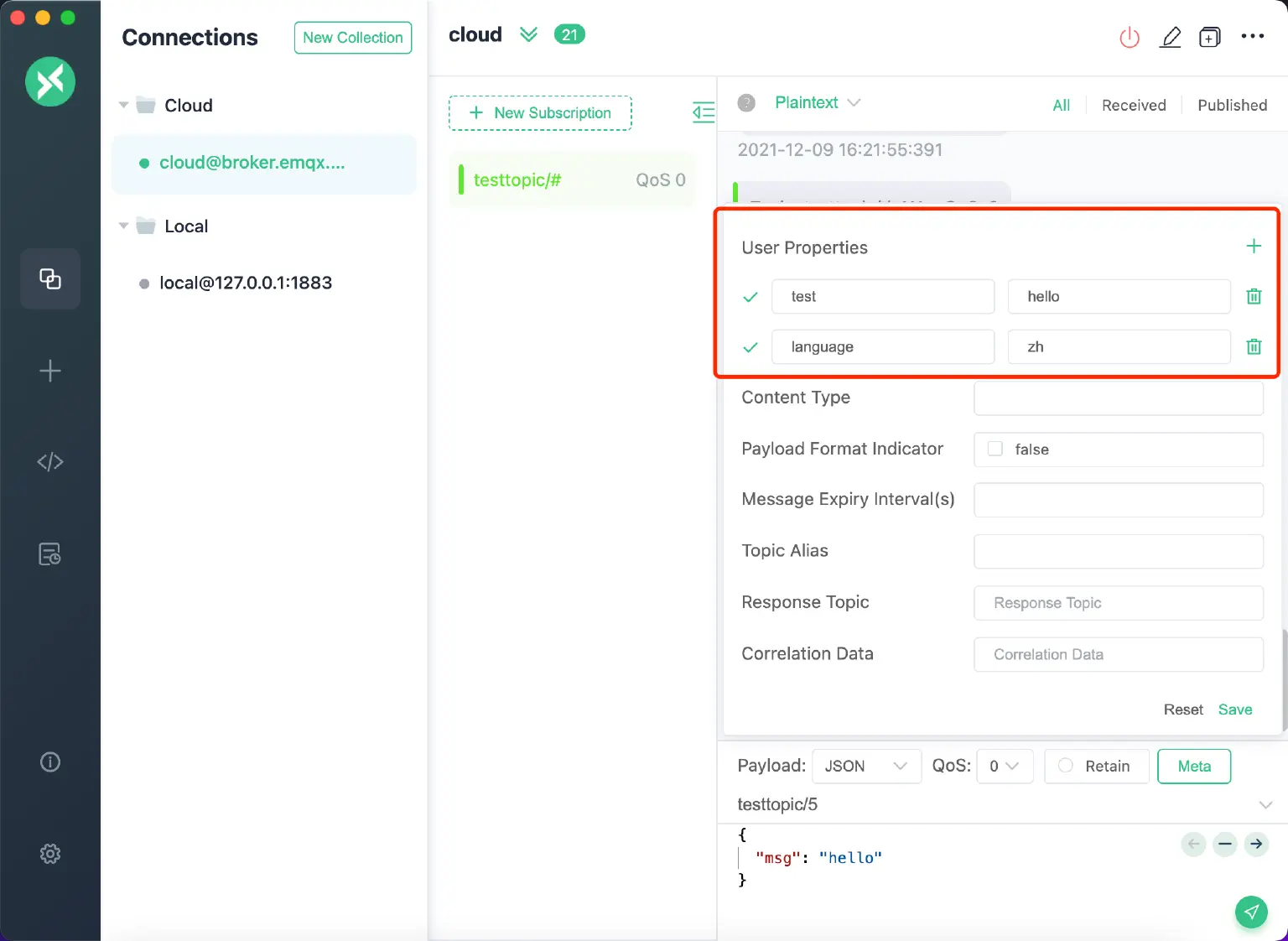Image resolution: width=1288 pixels, height=941 pixels.
Task: Edit the cloud connection via pencil icon
Action: pos(1171,37)
